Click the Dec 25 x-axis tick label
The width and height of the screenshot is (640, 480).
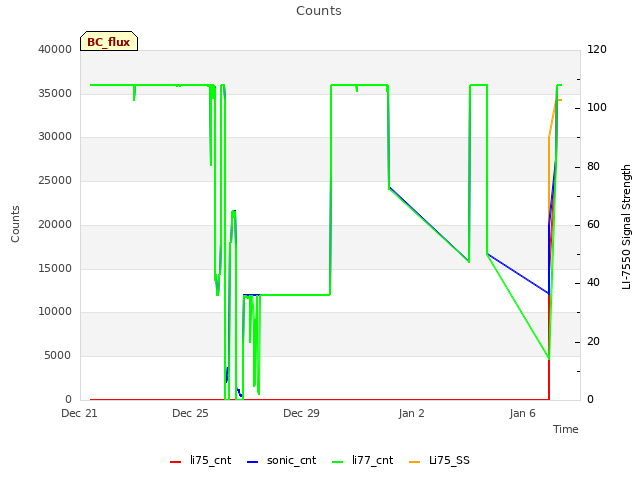(x=190, y=413)
